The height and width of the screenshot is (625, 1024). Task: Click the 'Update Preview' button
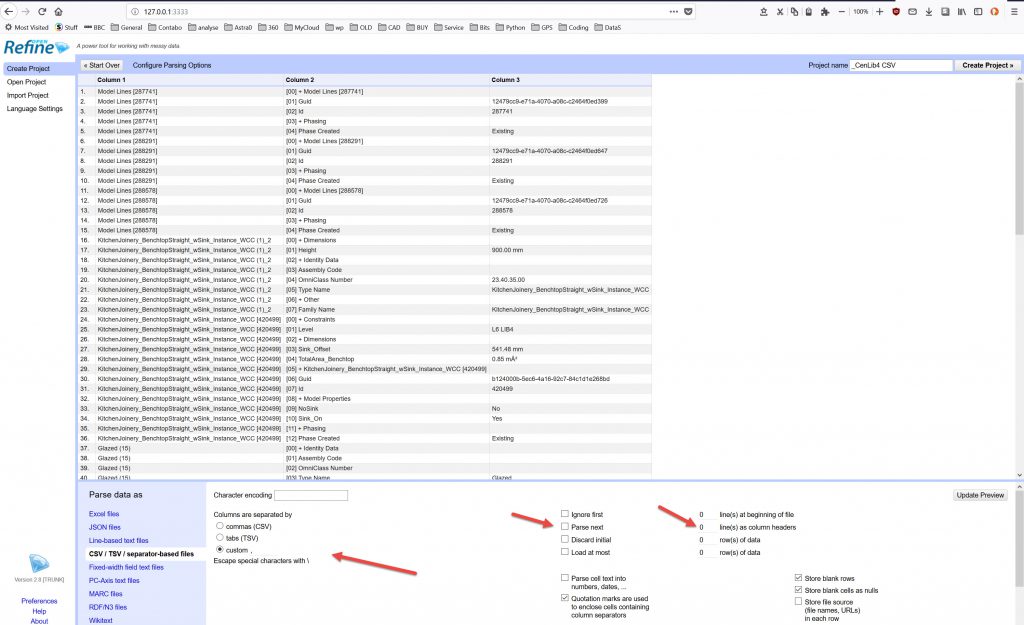981,495
